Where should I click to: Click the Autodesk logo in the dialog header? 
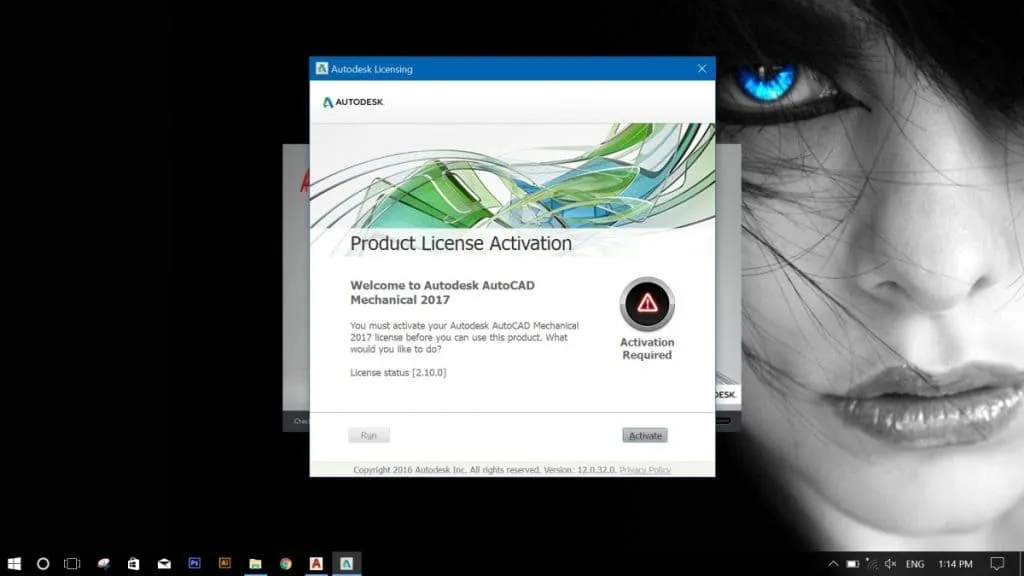click(353, 102)
